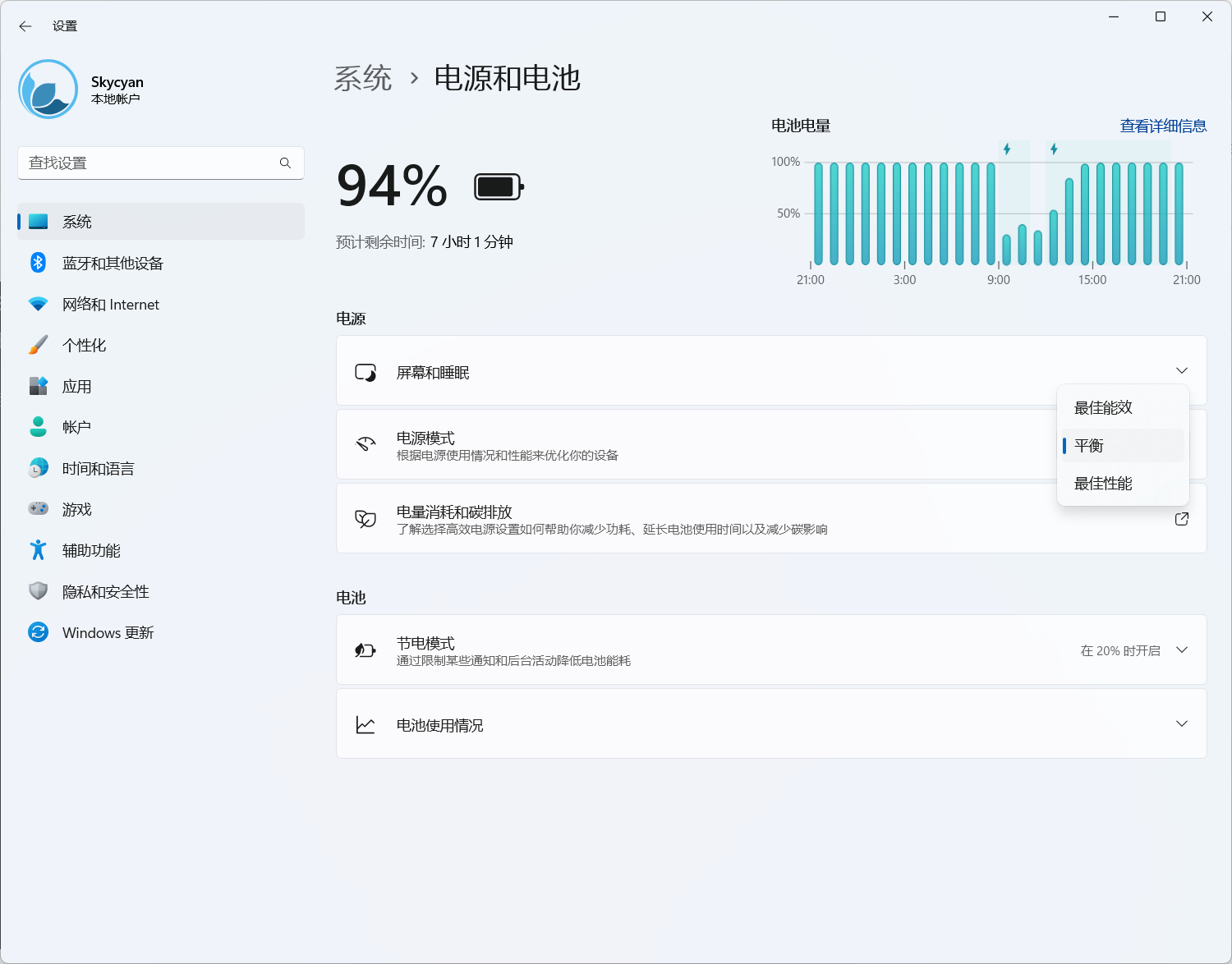1232x964 pixels.
Task: Expand the 电池使用情况 chevron
Action: (1182, 724)
